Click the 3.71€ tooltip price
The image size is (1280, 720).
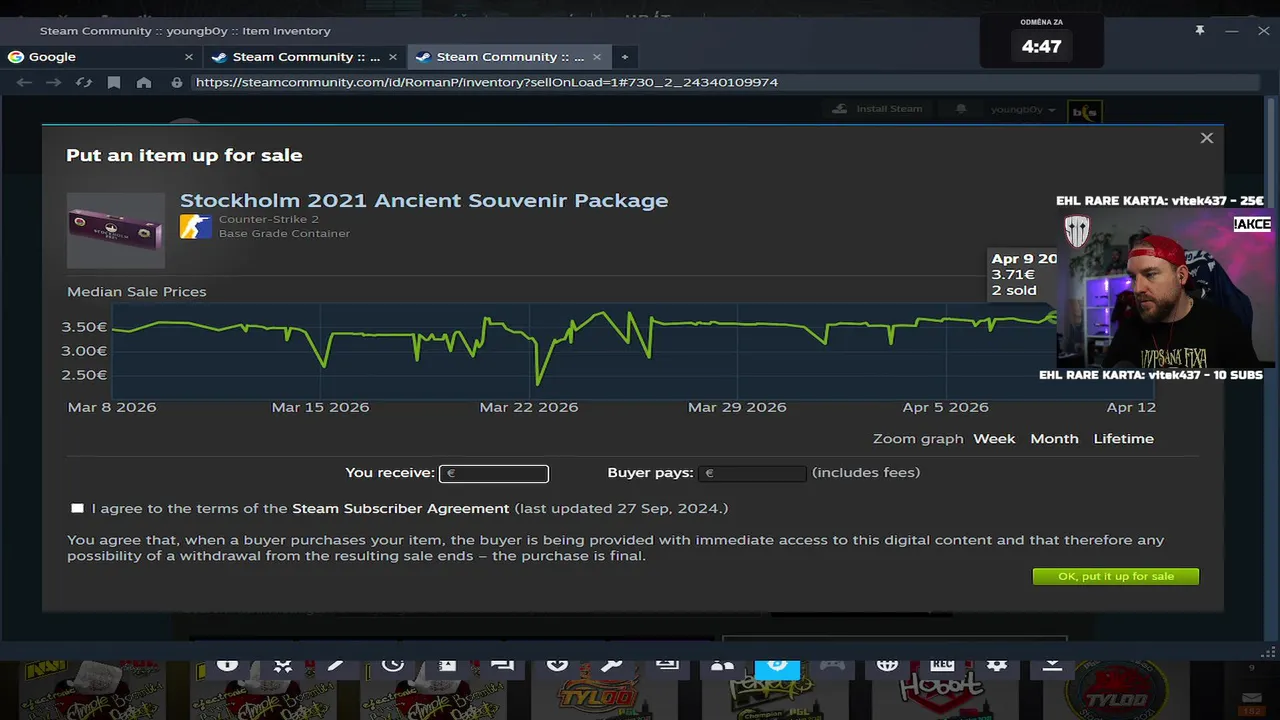(1013, 274)
